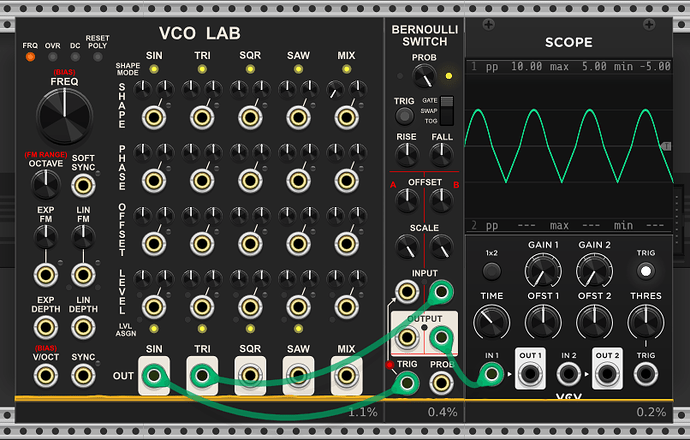Toggle the Scope TRIG button
The image size is (690, 440).
pyautogui.click(x=645, y=271)
